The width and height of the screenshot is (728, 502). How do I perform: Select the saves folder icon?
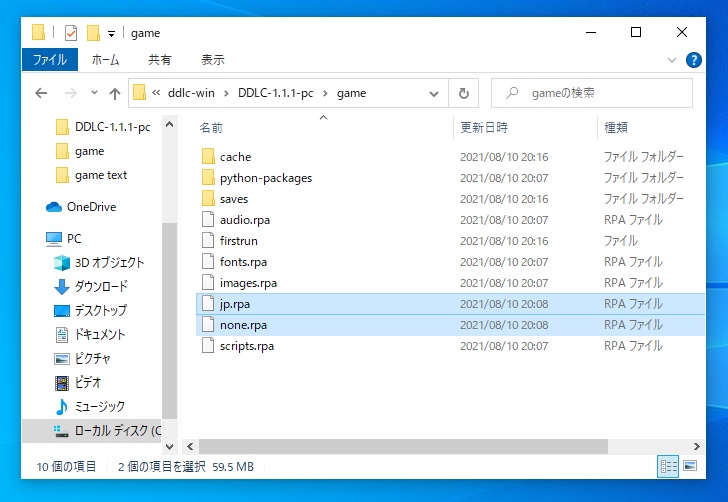208,199
